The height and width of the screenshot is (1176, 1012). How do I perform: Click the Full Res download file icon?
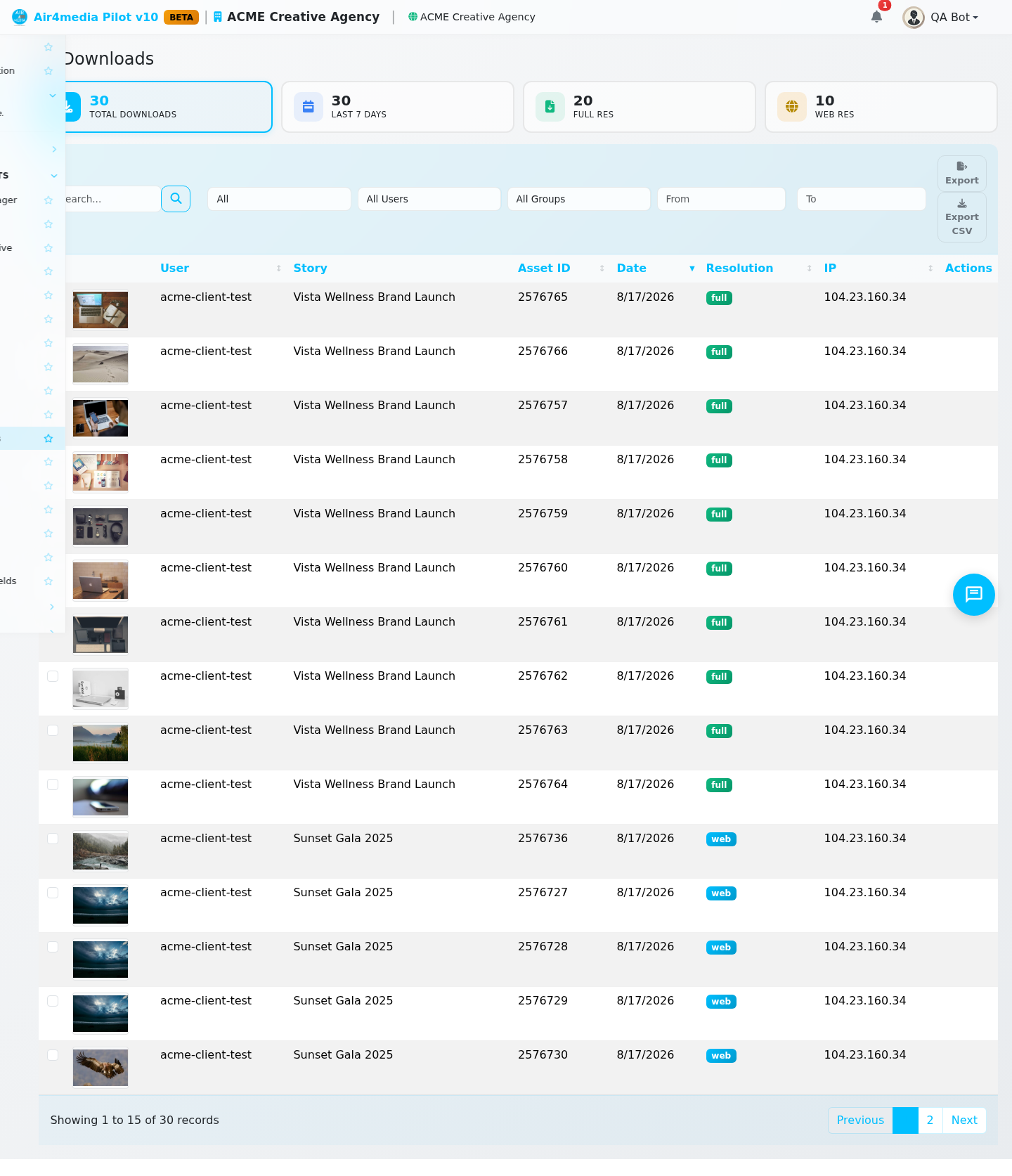coord(550,107)
